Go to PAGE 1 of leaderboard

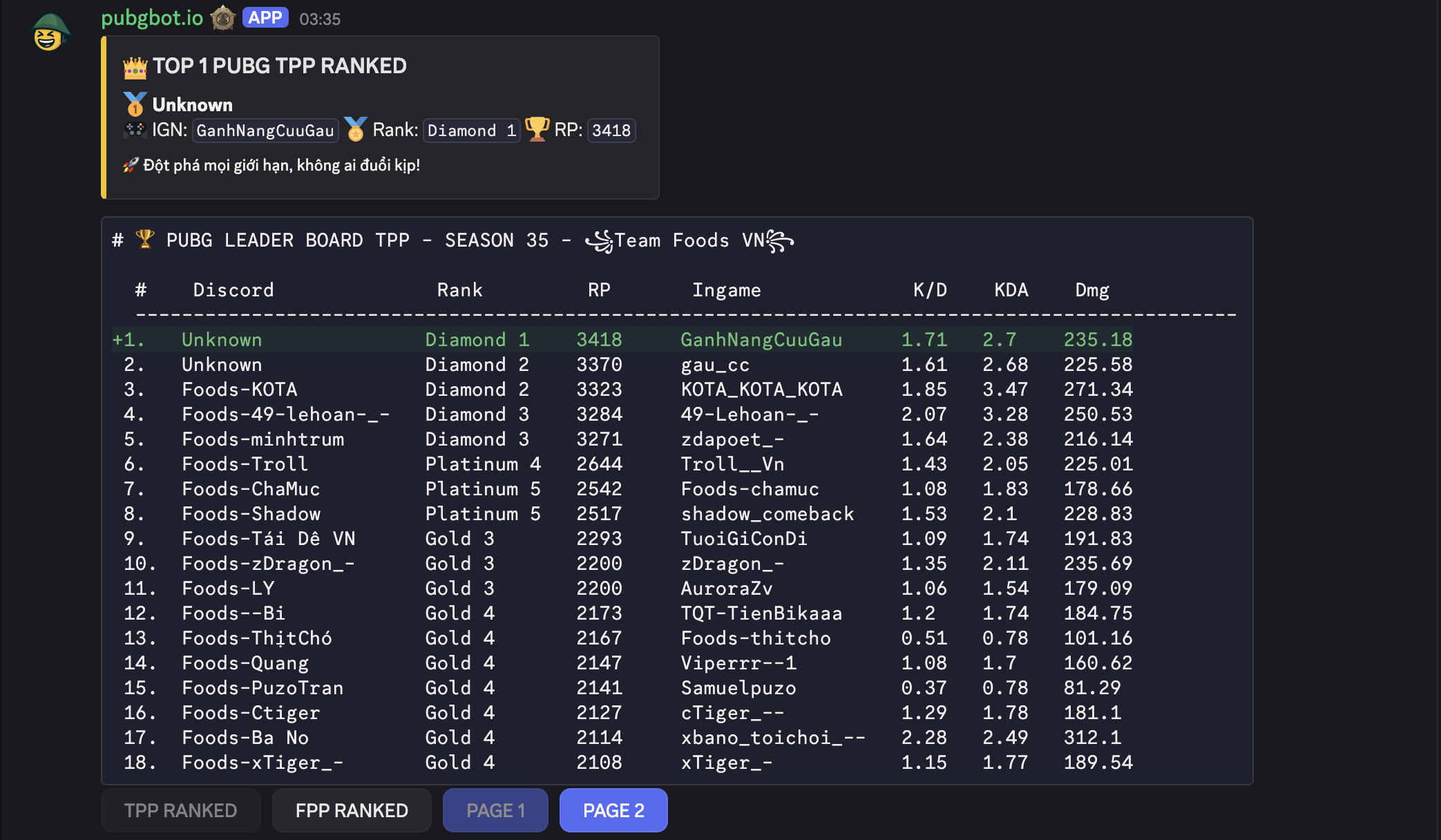[x=495, y=810]
